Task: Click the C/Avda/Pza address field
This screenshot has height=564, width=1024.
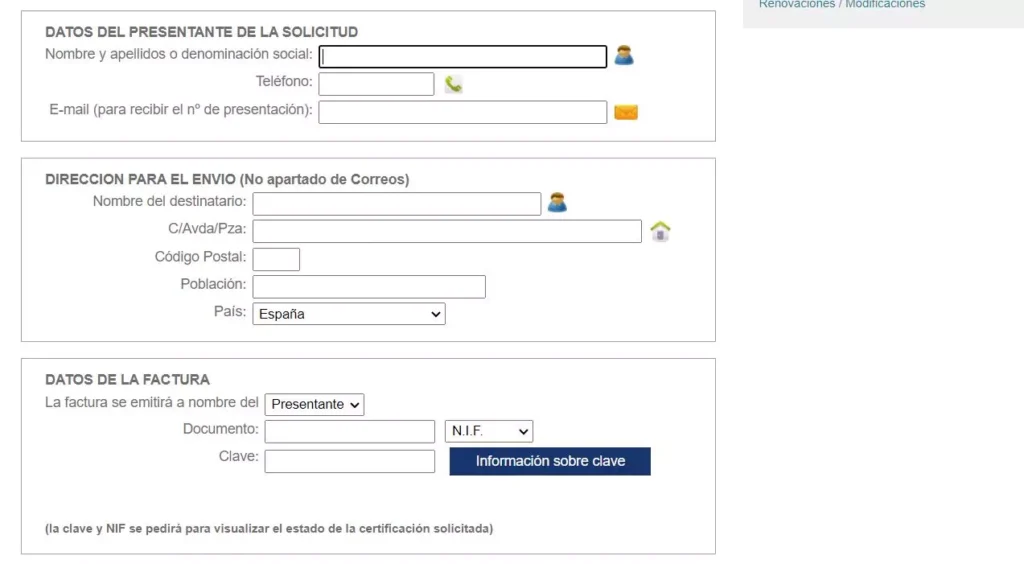Action: (447, 231)
